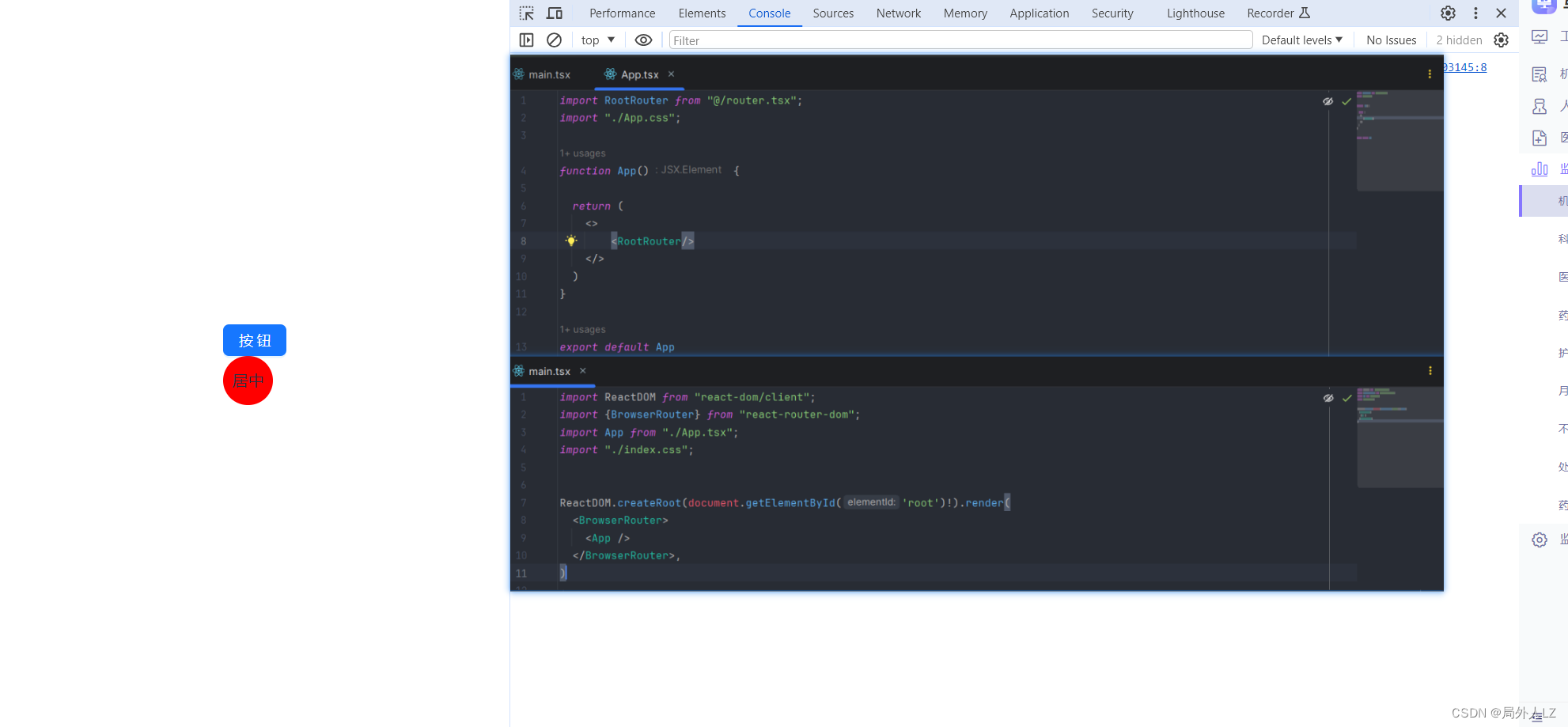Click the green checkmark in App.tsx editor
The width and height of the screenshot is (1568, 727).
(1346, 101)
